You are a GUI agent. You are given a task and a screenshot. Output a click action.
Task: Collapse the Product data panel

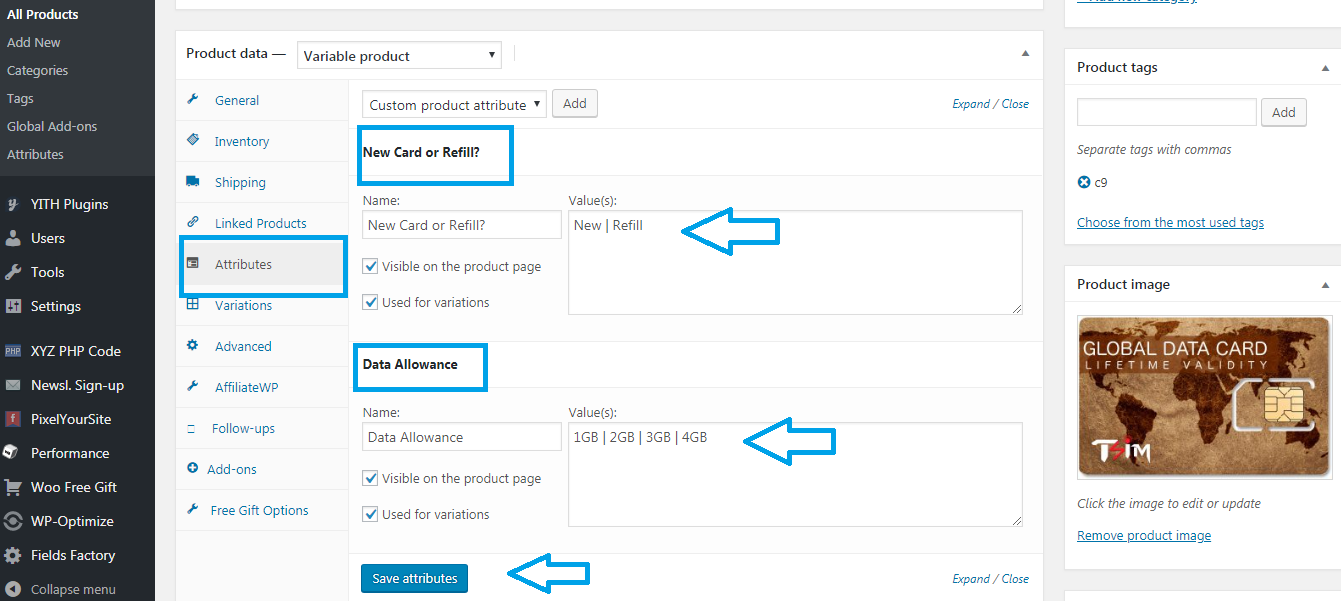1025,54
